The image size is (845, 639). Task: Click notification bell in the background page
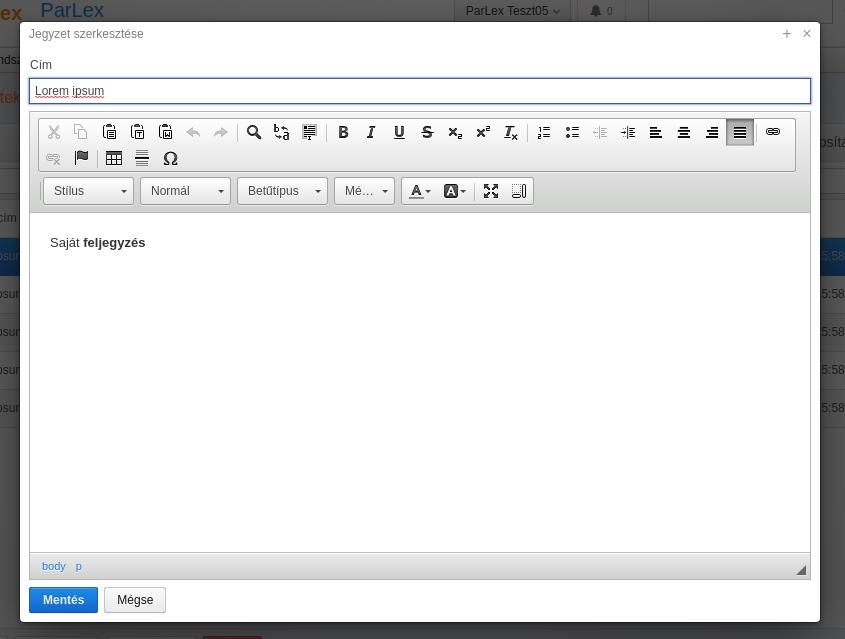click(601, 11)
